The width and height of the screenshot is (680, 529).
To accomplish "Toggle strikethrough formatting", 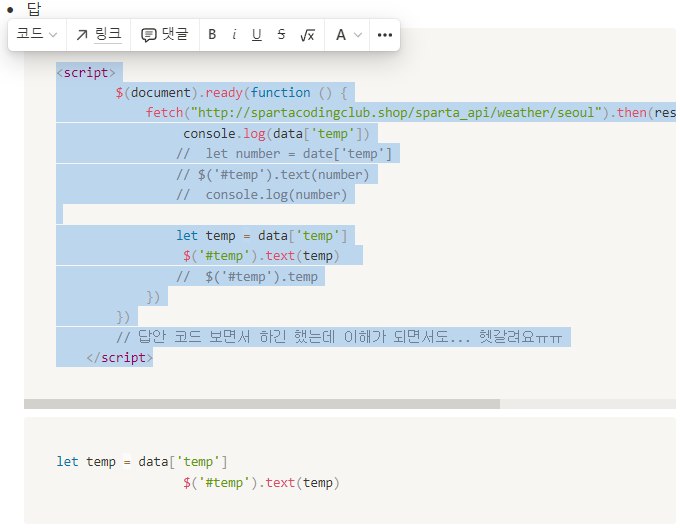I will pyautogui.click(x=281, y=35).
